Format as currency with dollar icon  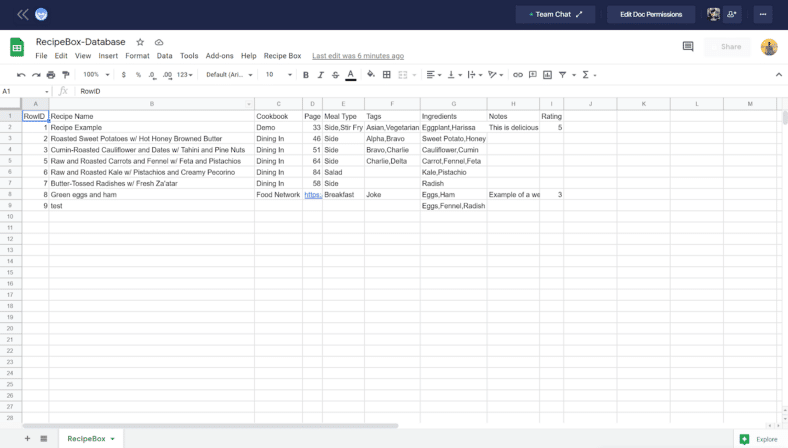pos(124,75)
